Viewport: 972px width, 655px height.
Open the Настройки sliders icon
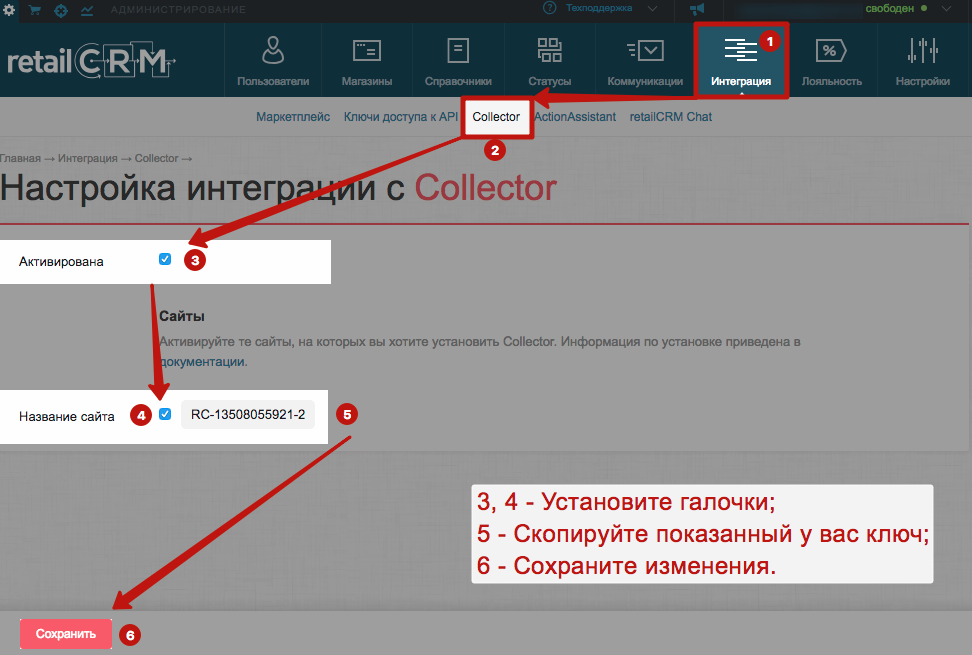[x=922, y=50]
